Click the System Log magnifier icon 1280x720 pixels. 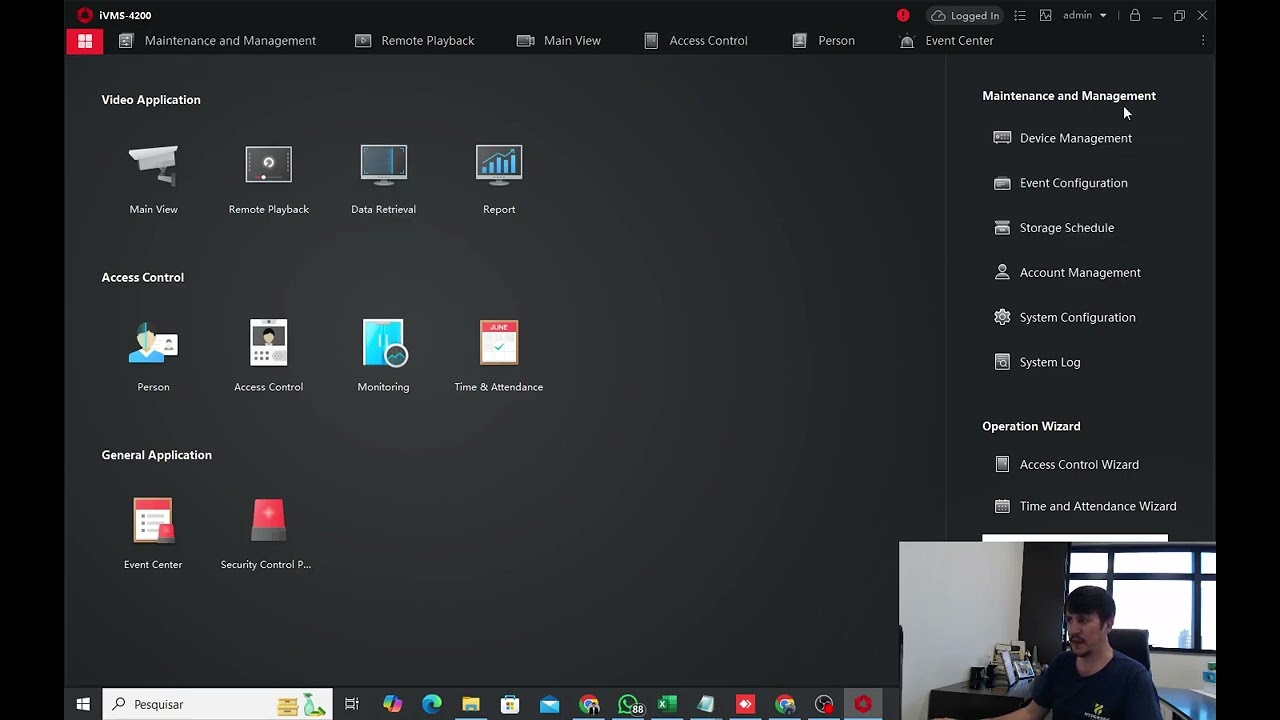pyautogui.click(x=1002, y=362)
